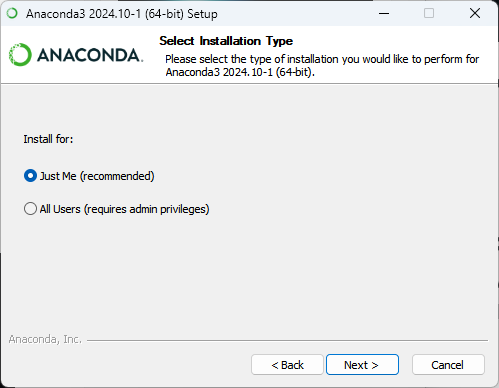
Task: Click the "Select Installation Type" heading
Action: click(x=226, y=41)
